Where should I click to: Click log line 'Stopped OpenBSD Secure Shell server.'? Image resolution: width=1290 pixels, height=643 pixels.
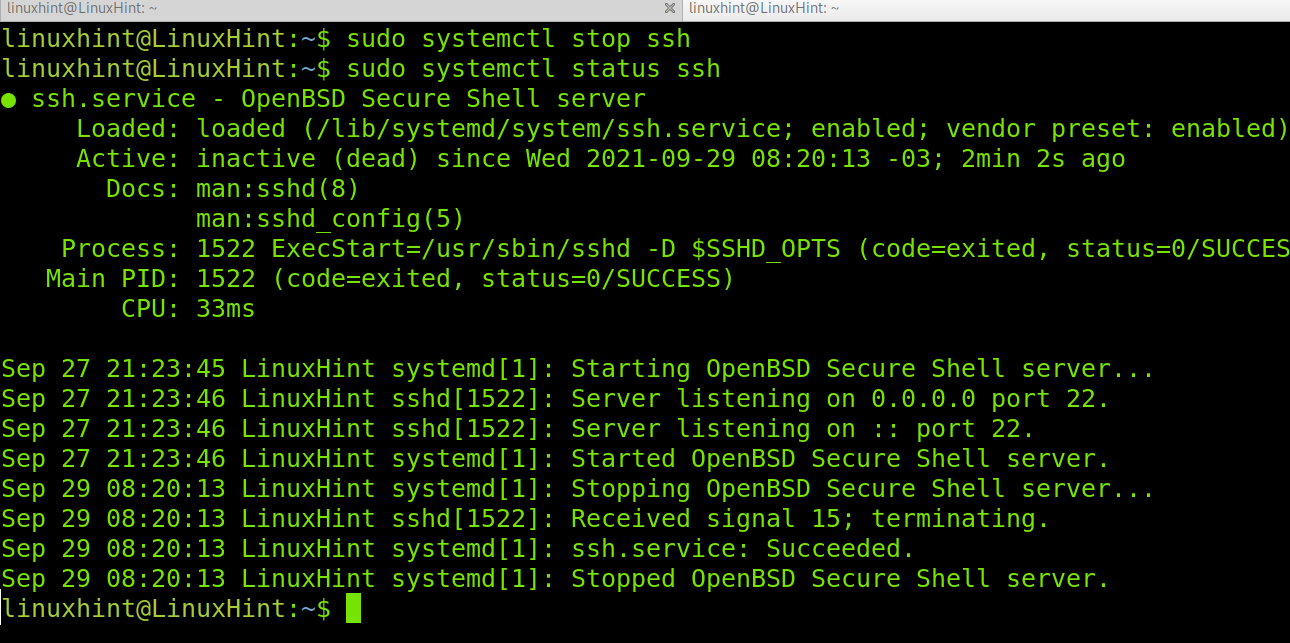[556, 579]
